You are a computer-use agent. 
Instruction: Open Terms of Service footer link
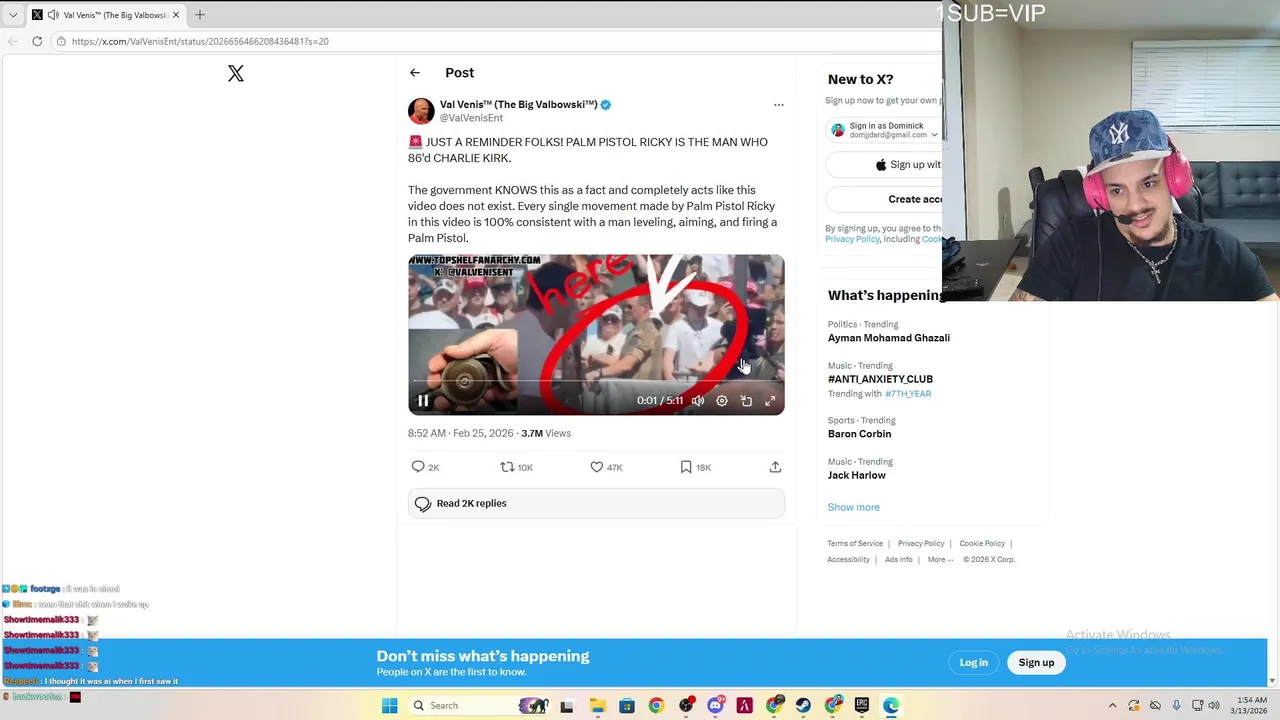(x=855, y=544)
